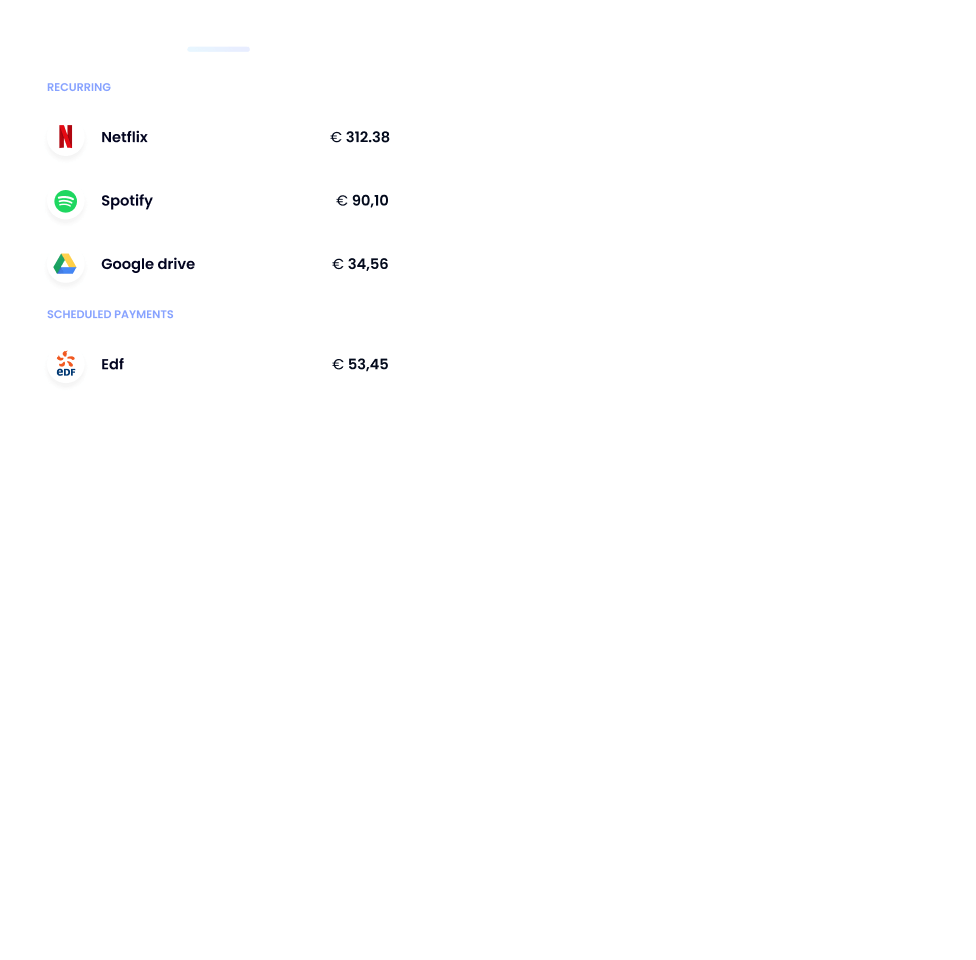The width and height of the screenshot is (976, 960).
Task: Select the Edf payment label
Action: tap(113, 364)
